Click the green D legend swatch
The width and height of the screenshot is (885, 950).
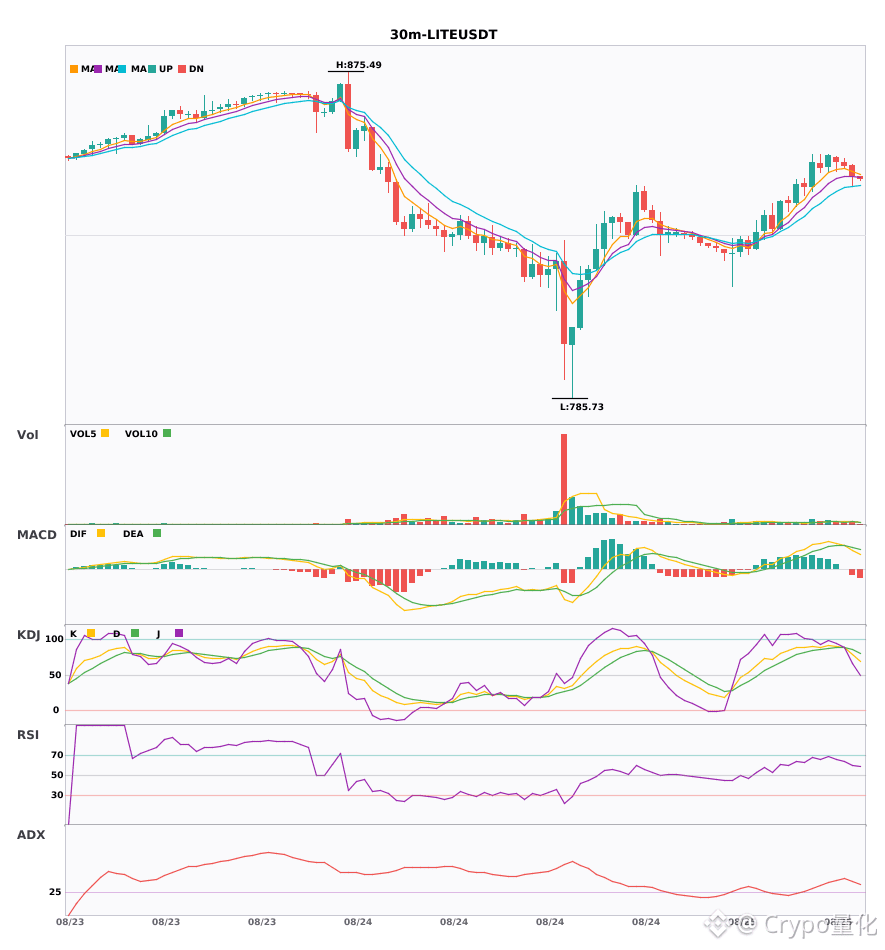[134, 633]
